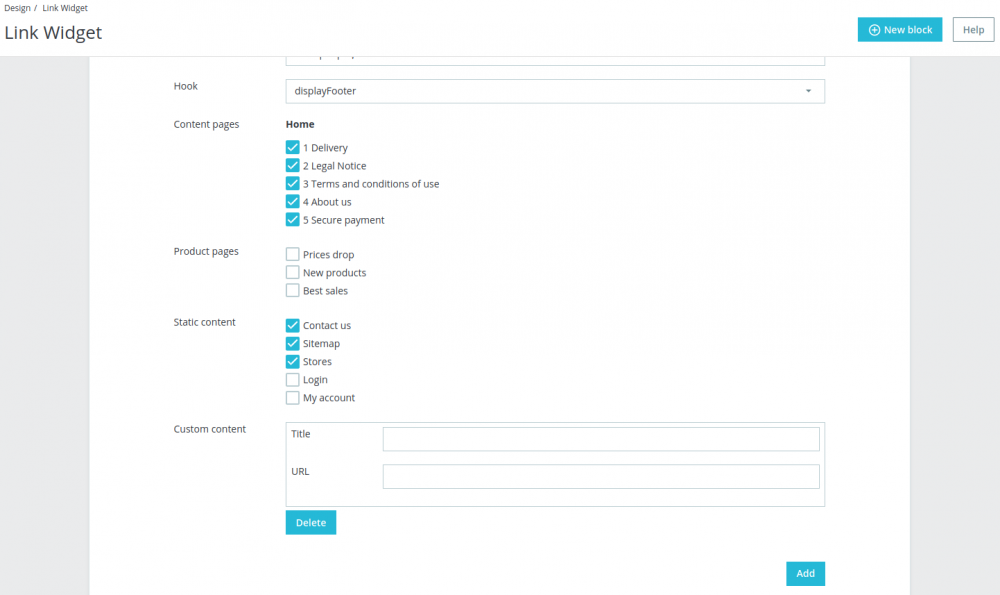
Task: Disable the Secure payment content page
Action: (x=292, y=219)
